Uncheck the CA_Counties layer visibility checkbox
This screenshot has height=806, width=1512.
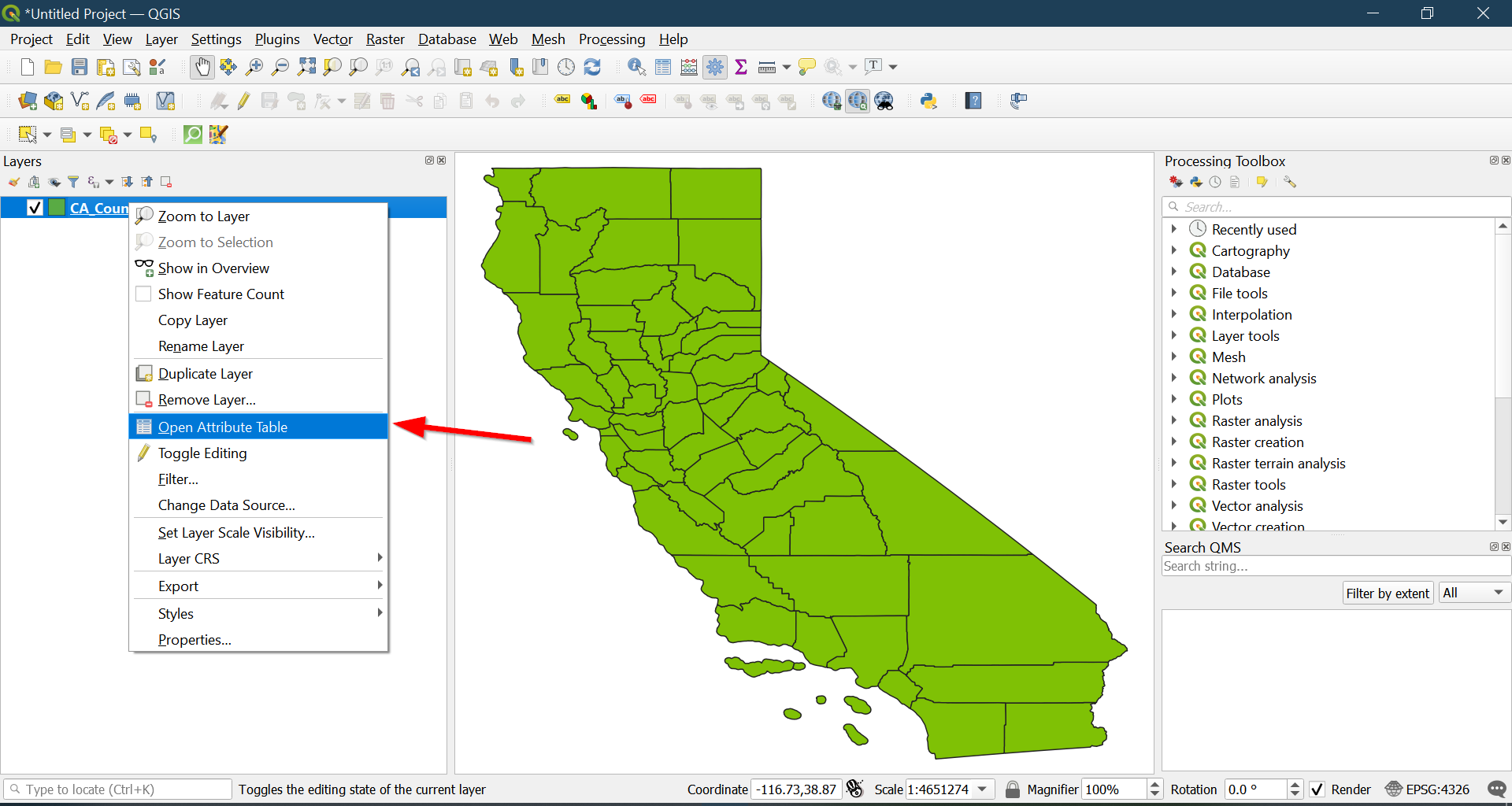[x=35, y=208]
